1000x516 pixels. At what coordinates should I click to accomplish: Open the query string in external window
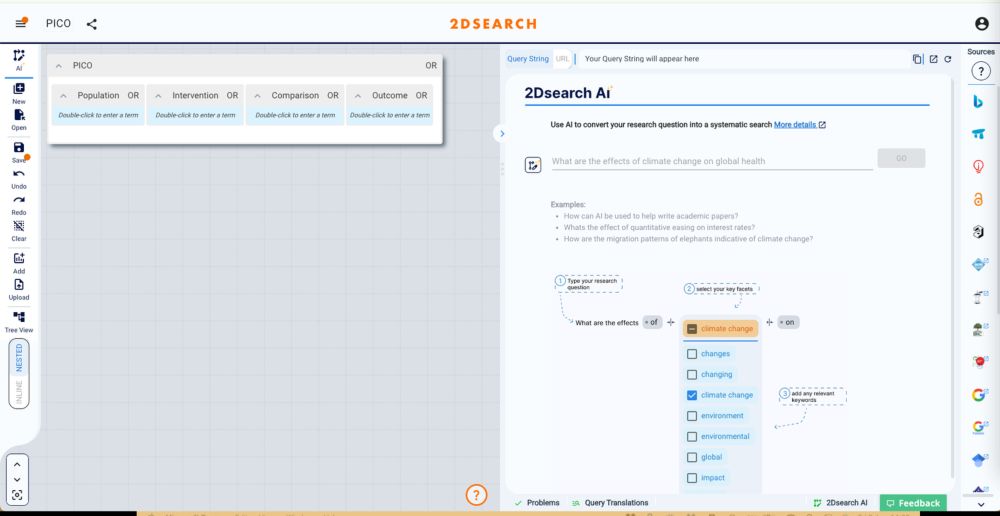933,59
